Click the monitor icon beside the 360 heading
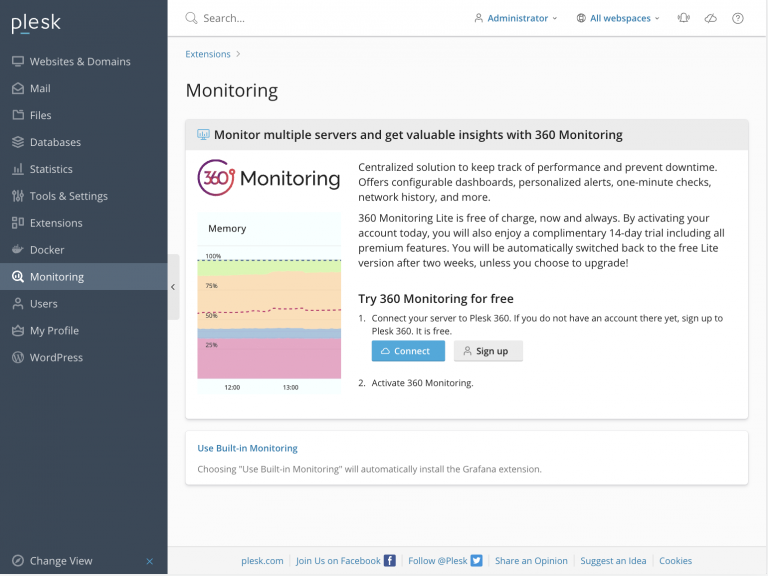Screen dimensions: 768x576 click(x=203, y=134)
